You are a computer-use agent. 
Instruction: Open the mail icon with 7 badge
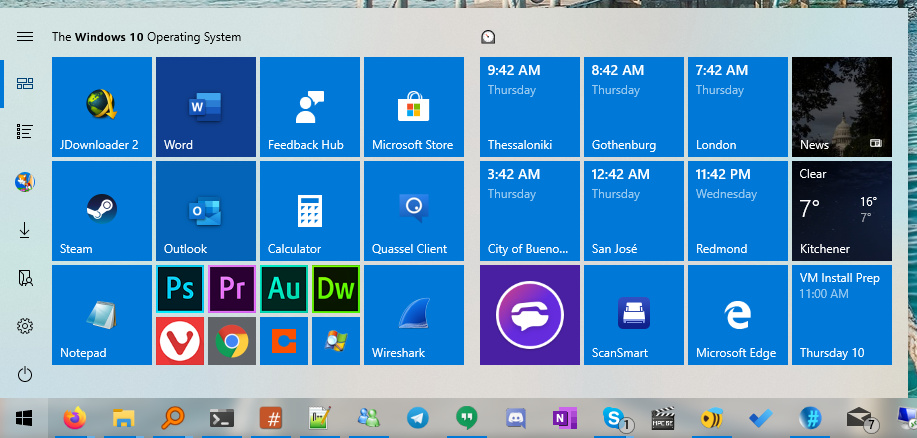[x=861, y=418]
